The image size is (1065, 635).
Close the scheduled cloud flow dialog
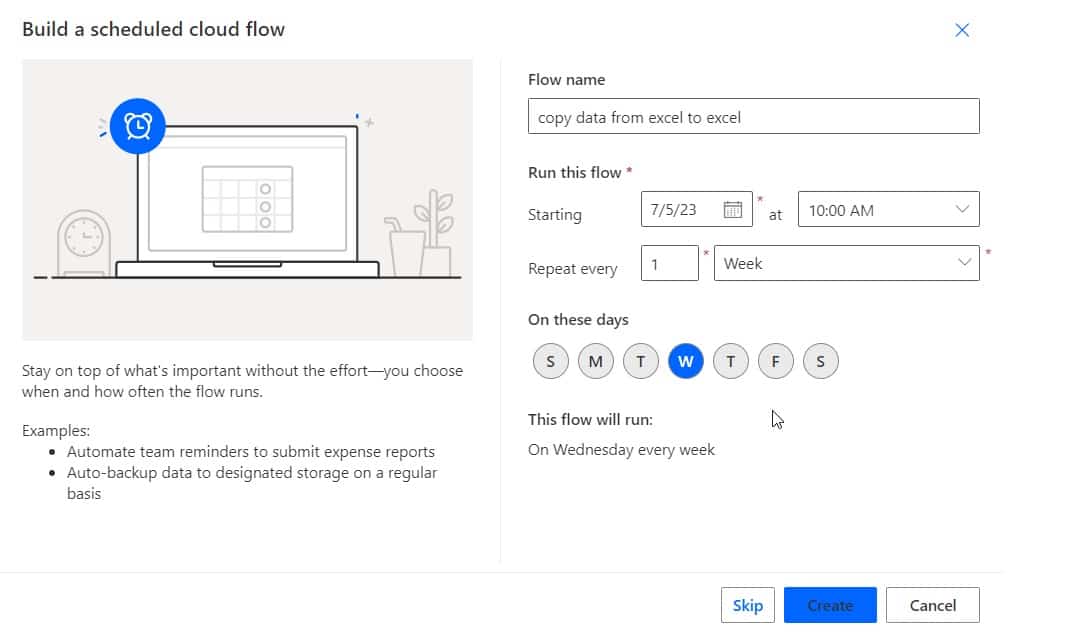(962, 30)
